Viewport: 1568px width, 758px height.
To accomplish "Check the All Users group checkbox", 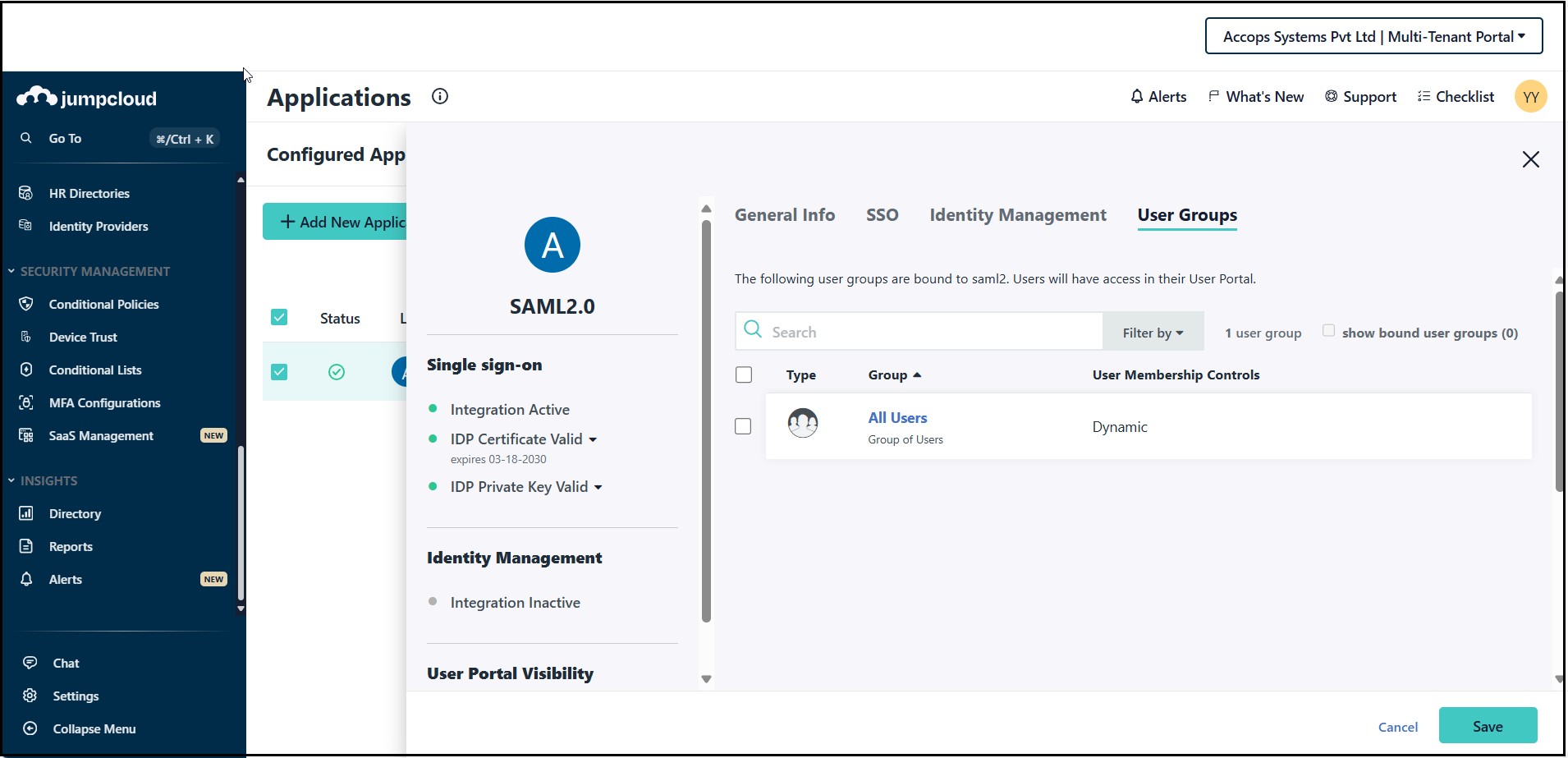I will 743,426.
